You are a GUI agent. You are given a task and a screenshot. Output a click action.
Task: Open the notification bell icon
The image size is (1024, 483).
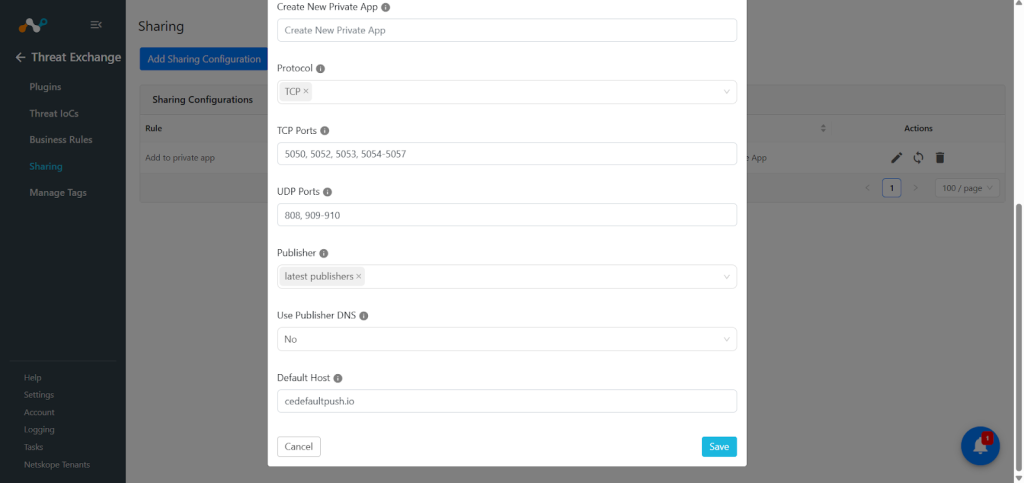(980, 446)
